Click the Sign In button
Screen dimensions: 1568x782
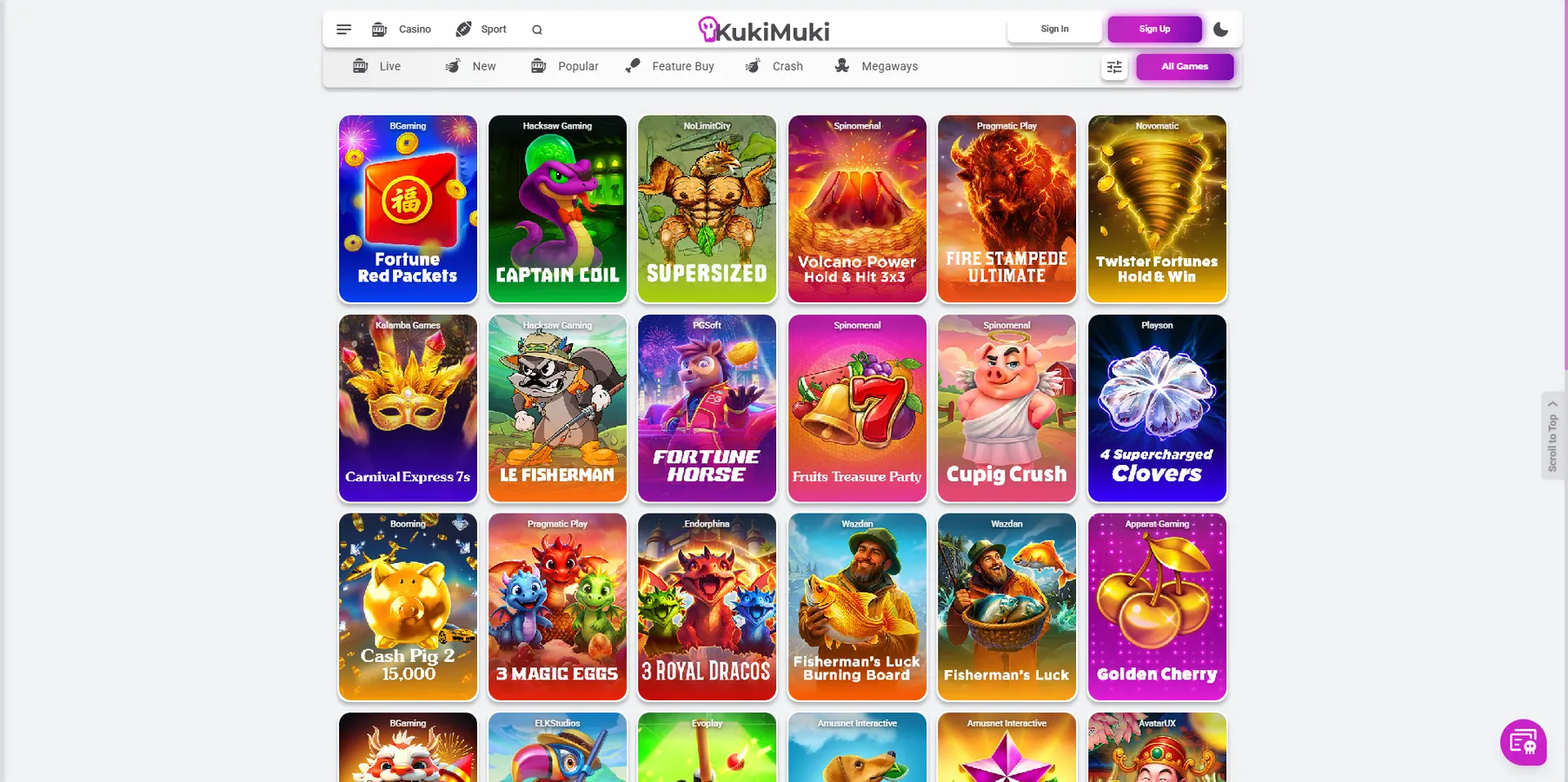click(x=1054, y=29)
